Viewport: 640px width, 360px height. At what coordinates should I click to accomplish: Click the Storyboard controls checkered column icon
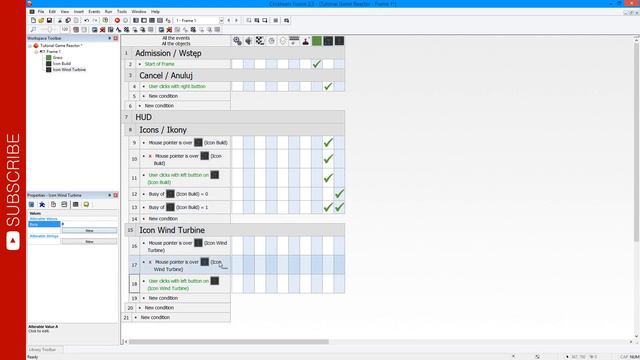coord(260,41)
